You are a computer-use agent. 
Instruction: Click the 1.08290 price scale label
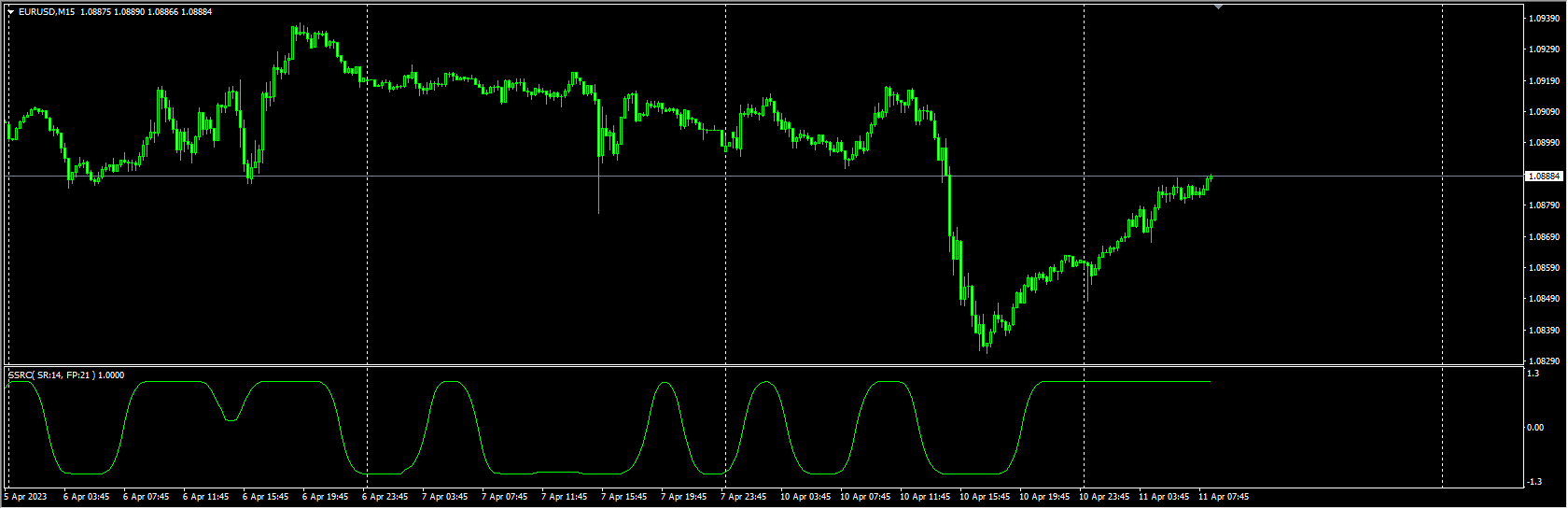[1546, 361]
